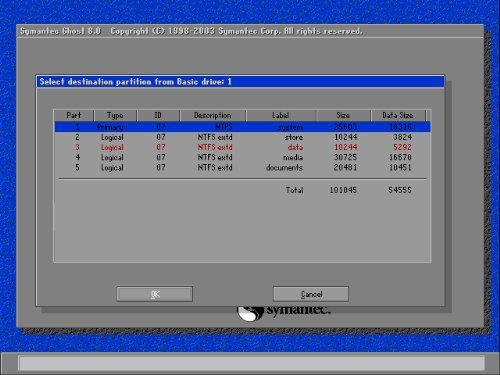Click the bottom status bar field
This screenshot has width=500, height=375.
[x=252, y=363]
